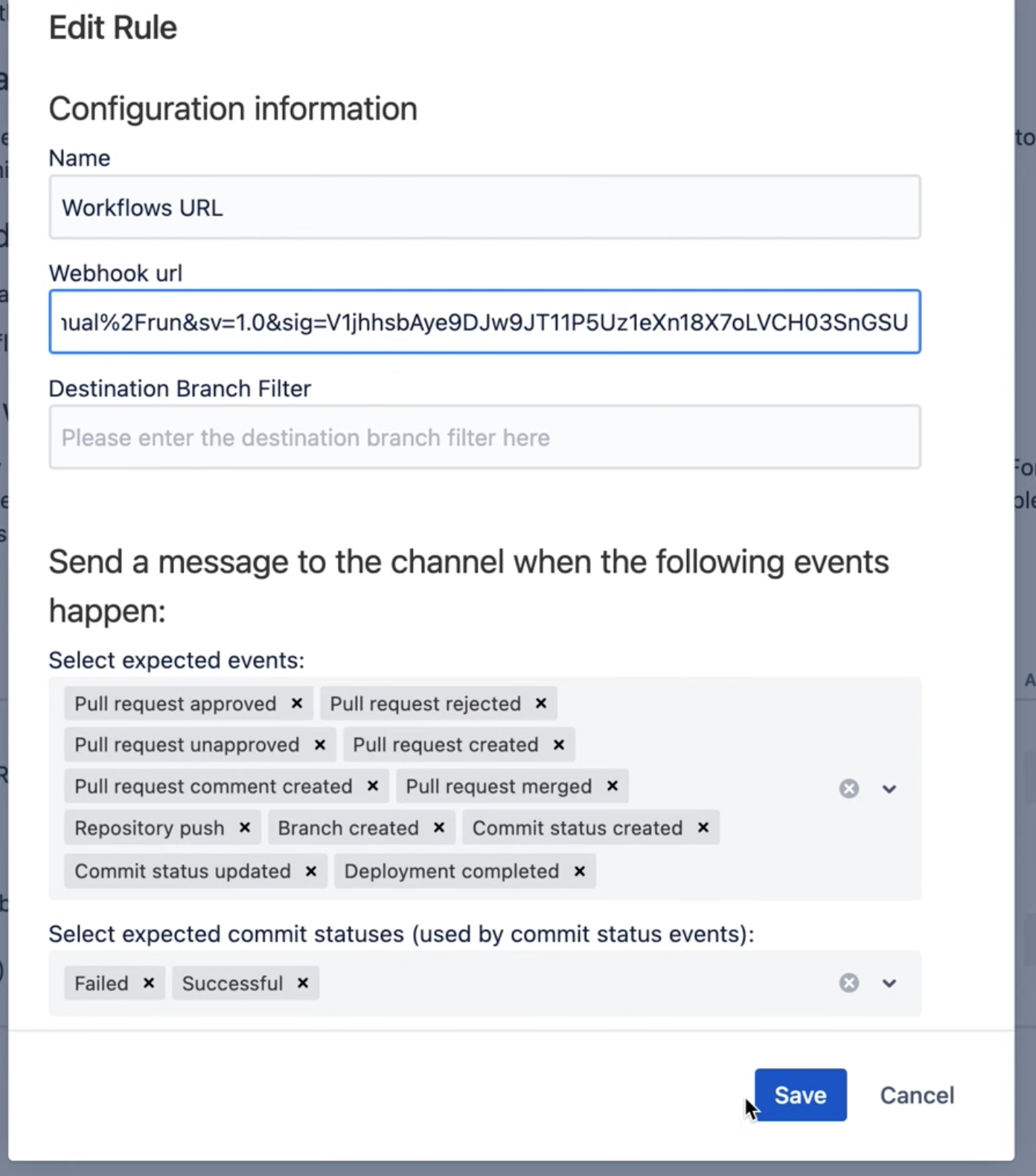Clear all selected commit statuses

[849, 983]
